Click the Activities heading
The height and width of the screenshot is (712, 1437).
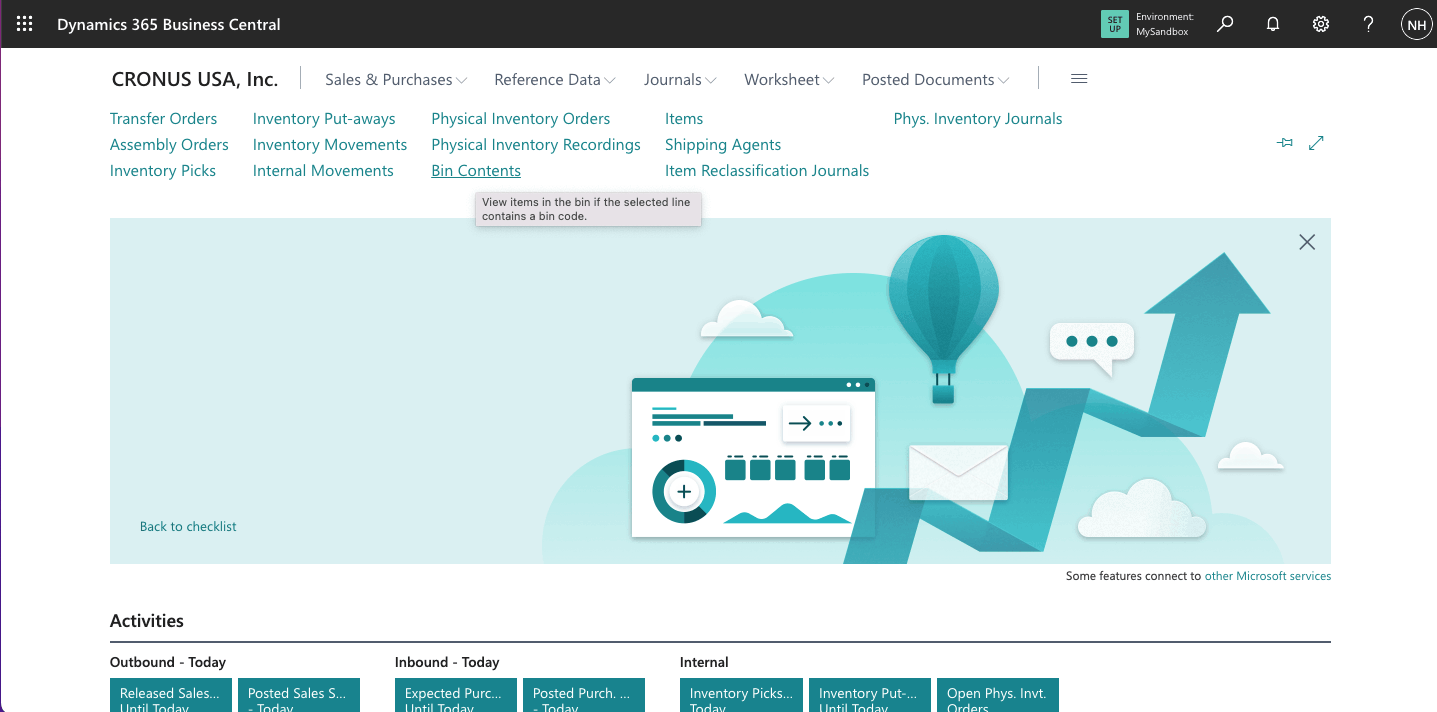tap(147, 621)
